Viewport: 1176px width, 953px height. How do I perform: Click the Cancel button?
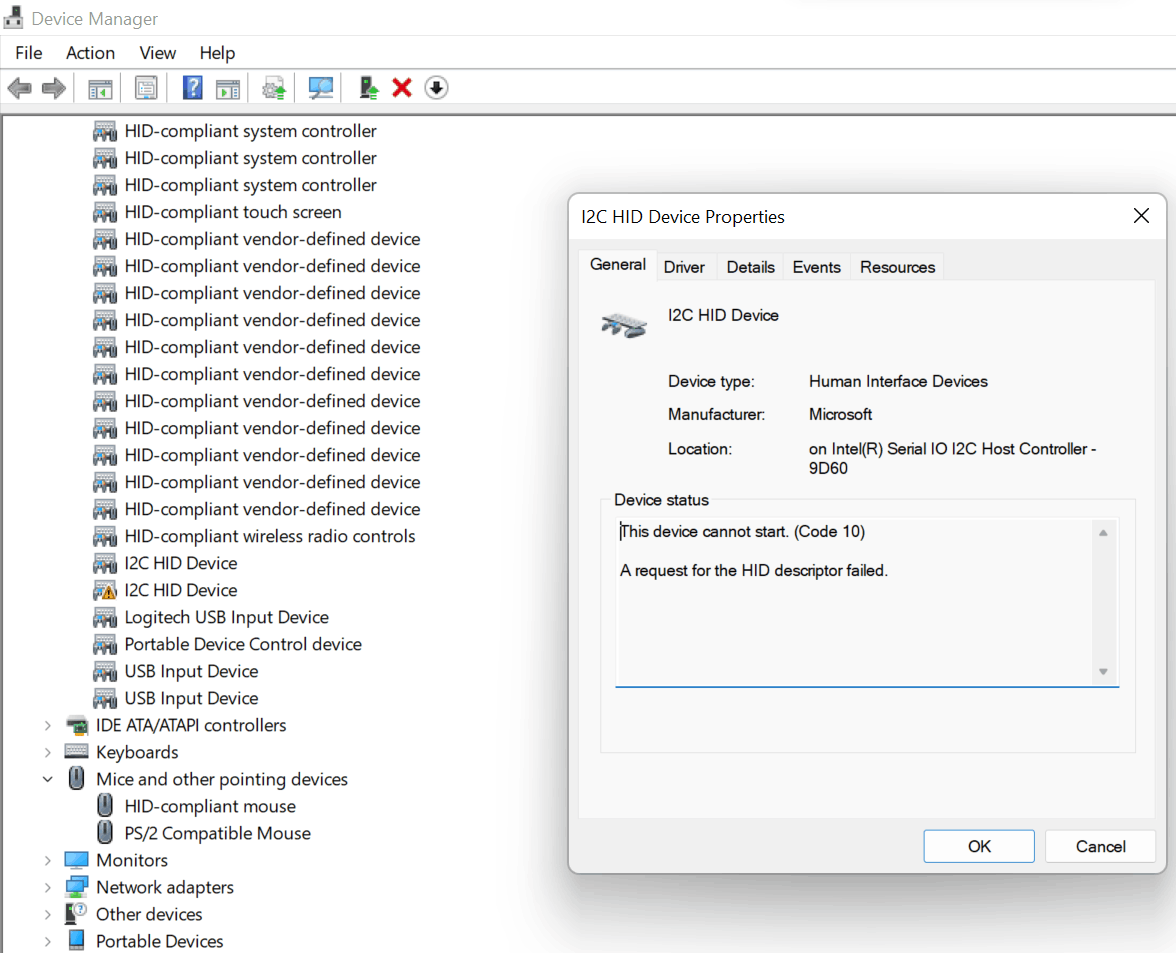(x=1100, y=847)
